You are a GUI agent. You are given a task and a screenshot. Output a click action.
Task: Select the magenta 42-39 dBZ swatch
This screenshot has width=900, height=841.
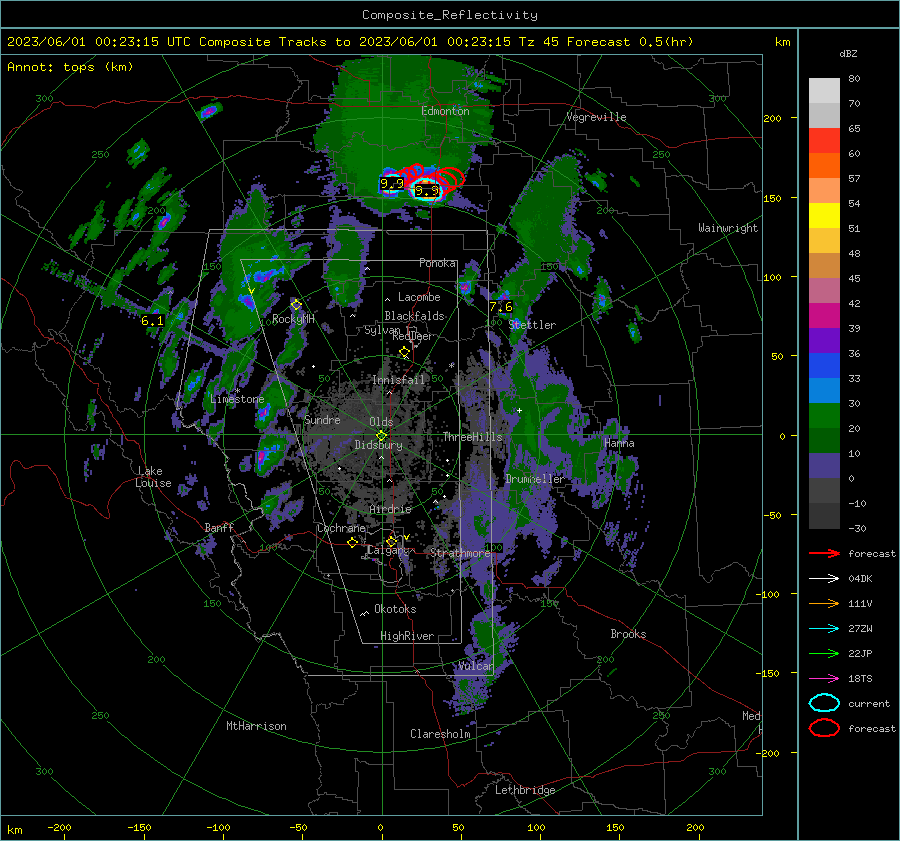click(x=824, y=316)
